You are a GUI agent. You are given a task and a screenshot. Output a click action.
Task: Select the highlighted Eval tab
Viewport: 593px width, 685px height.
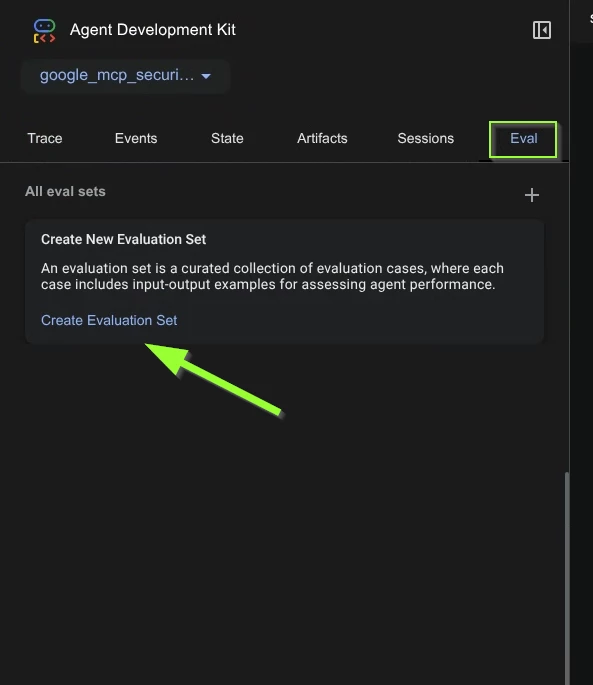tap(524, 139)
